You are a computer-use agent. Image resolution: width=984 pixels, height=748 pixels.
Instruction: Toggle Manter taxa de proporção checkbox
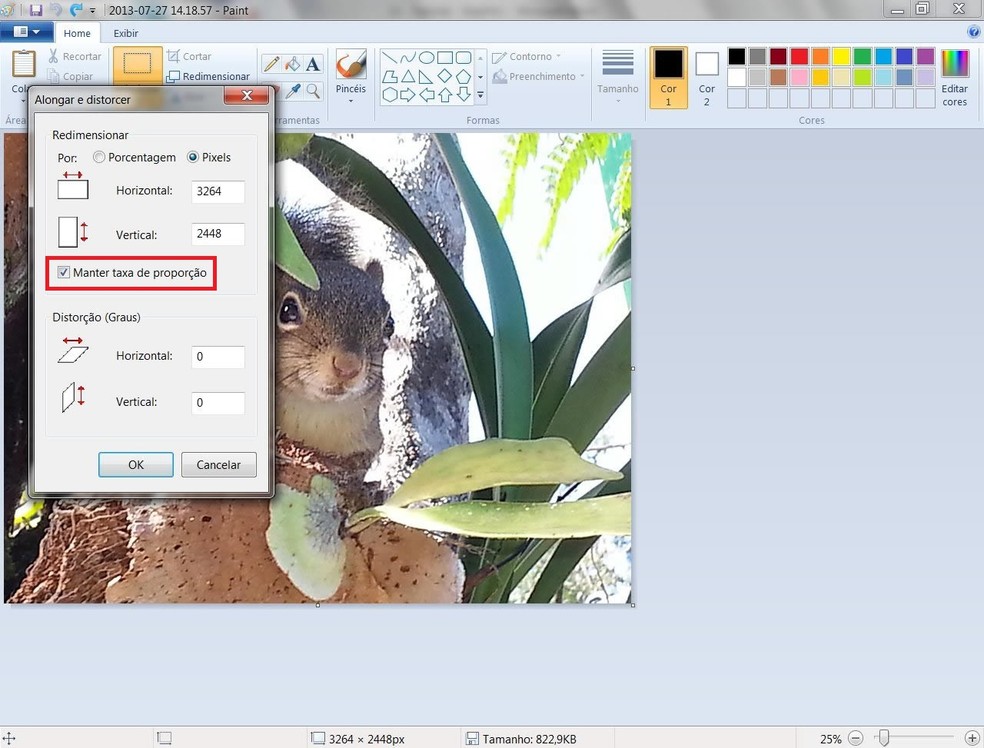tap(63, 272)
